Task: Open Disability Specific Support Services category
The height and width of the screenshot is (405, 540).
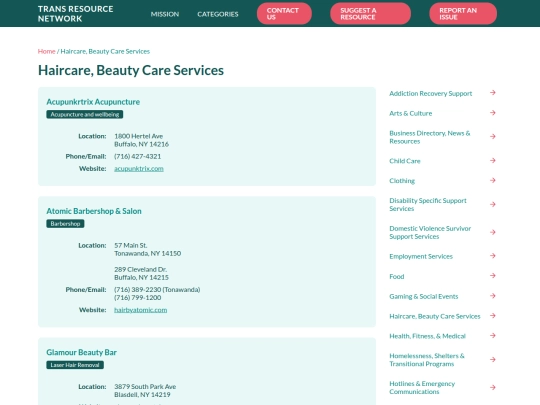Action: (428, 205)
